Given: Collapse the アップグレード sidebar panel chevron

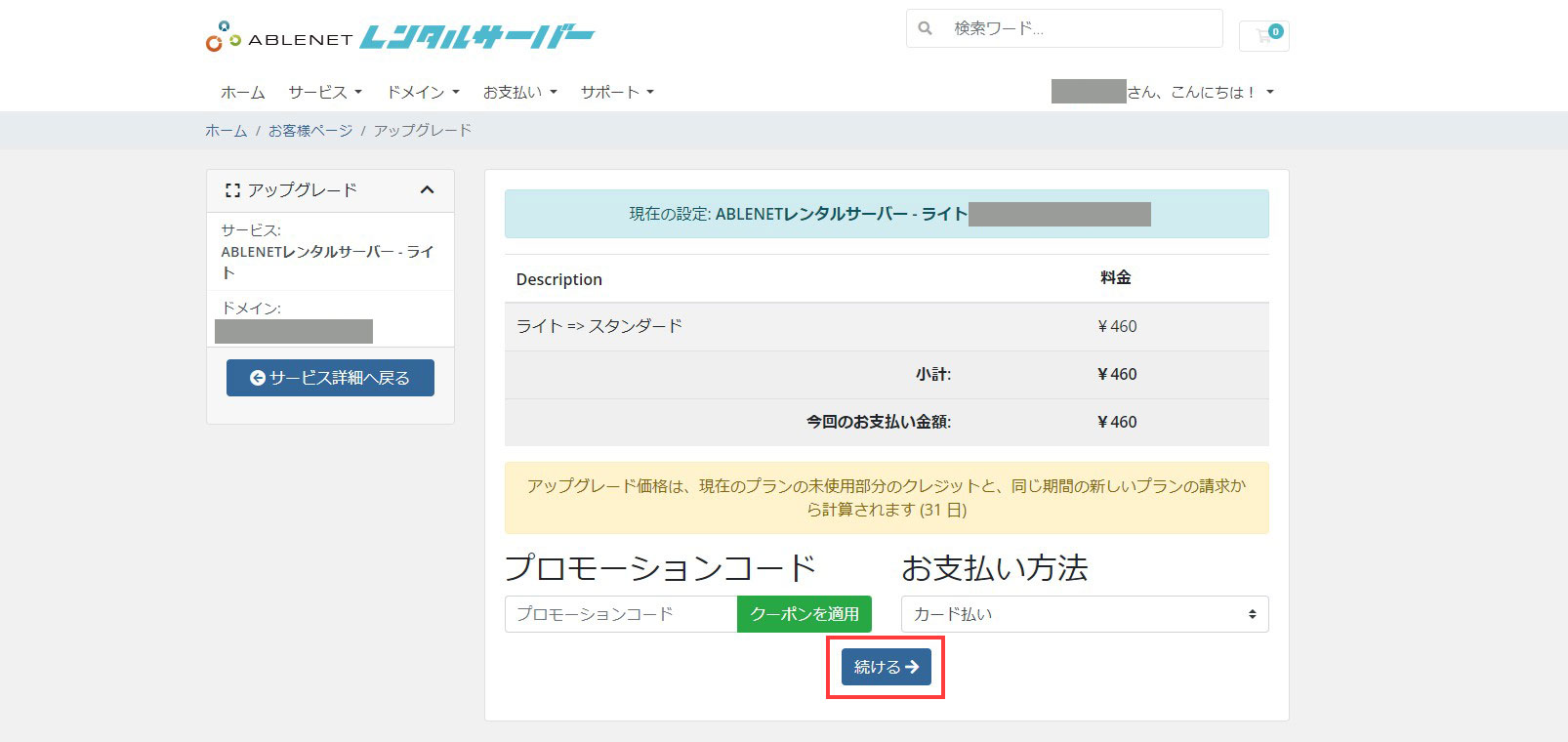Looking at the screenshot, I should (x=427, y=190).
